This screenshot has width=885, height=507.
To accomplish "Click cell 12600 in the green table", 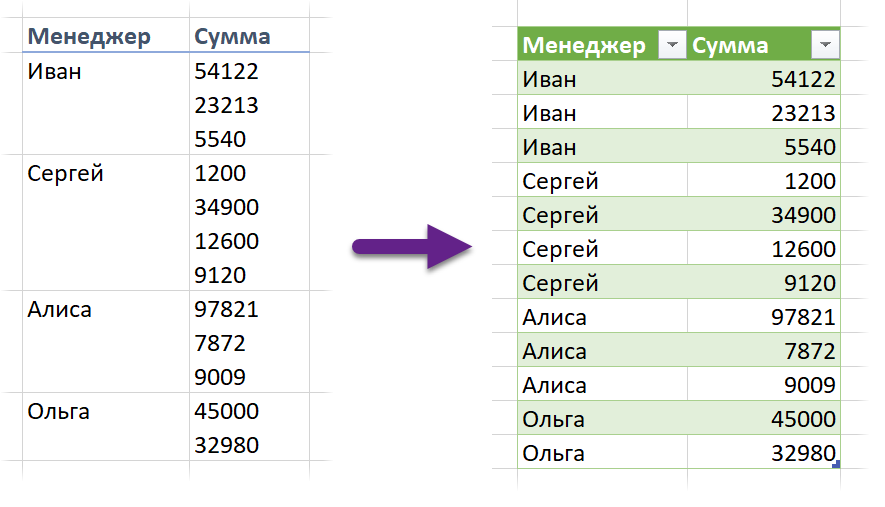I will click(803, 249).
